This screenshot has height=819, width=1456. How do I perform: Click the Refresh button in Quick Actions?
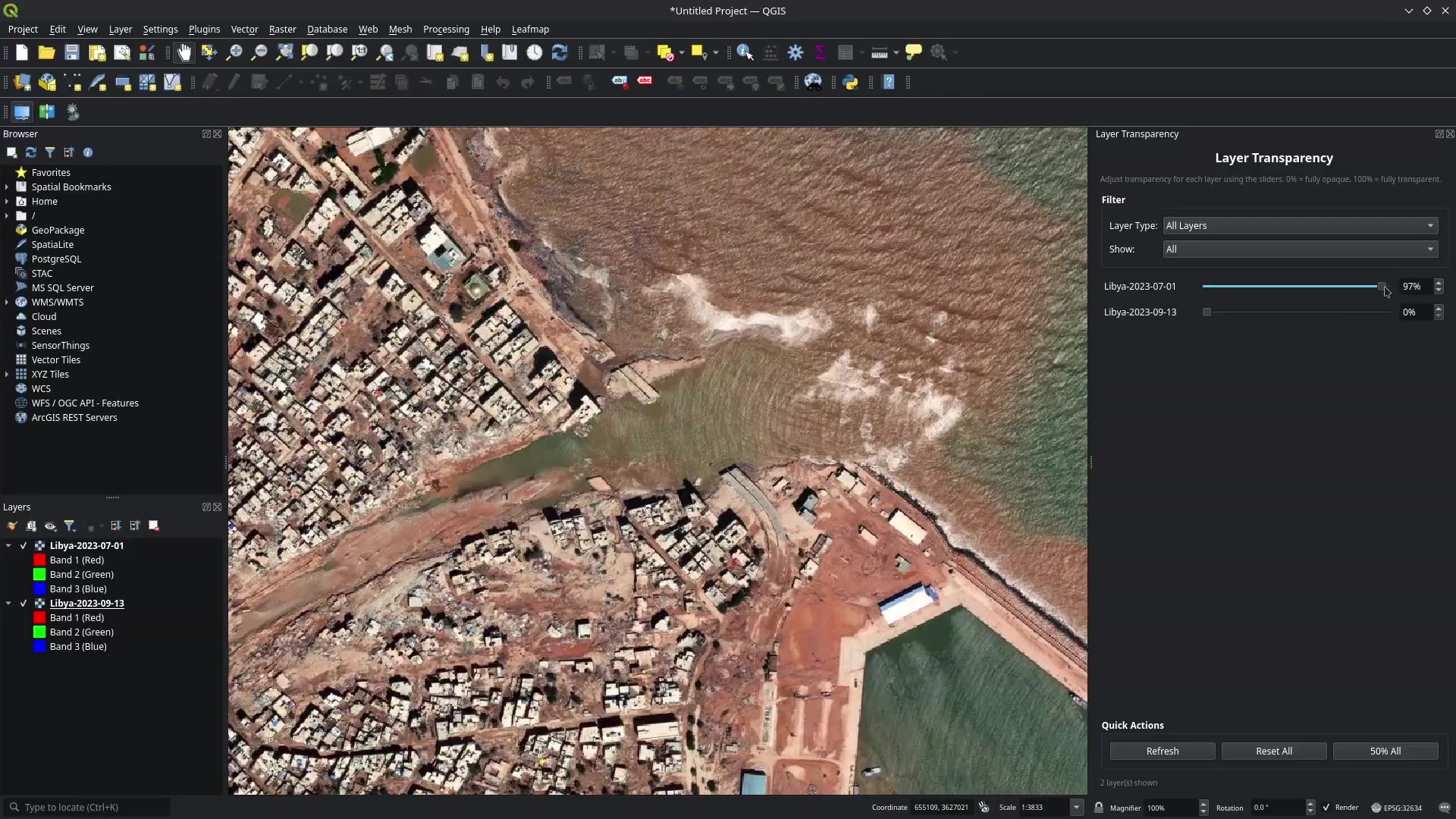pos(1163,752)
